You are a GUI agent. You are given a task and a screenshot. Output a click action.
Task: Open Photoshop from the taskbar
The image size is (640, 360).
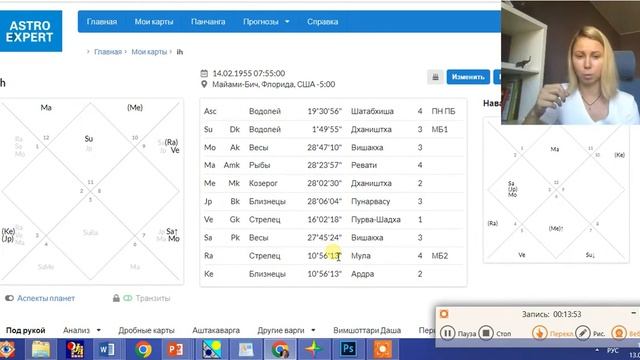[348, 349]
